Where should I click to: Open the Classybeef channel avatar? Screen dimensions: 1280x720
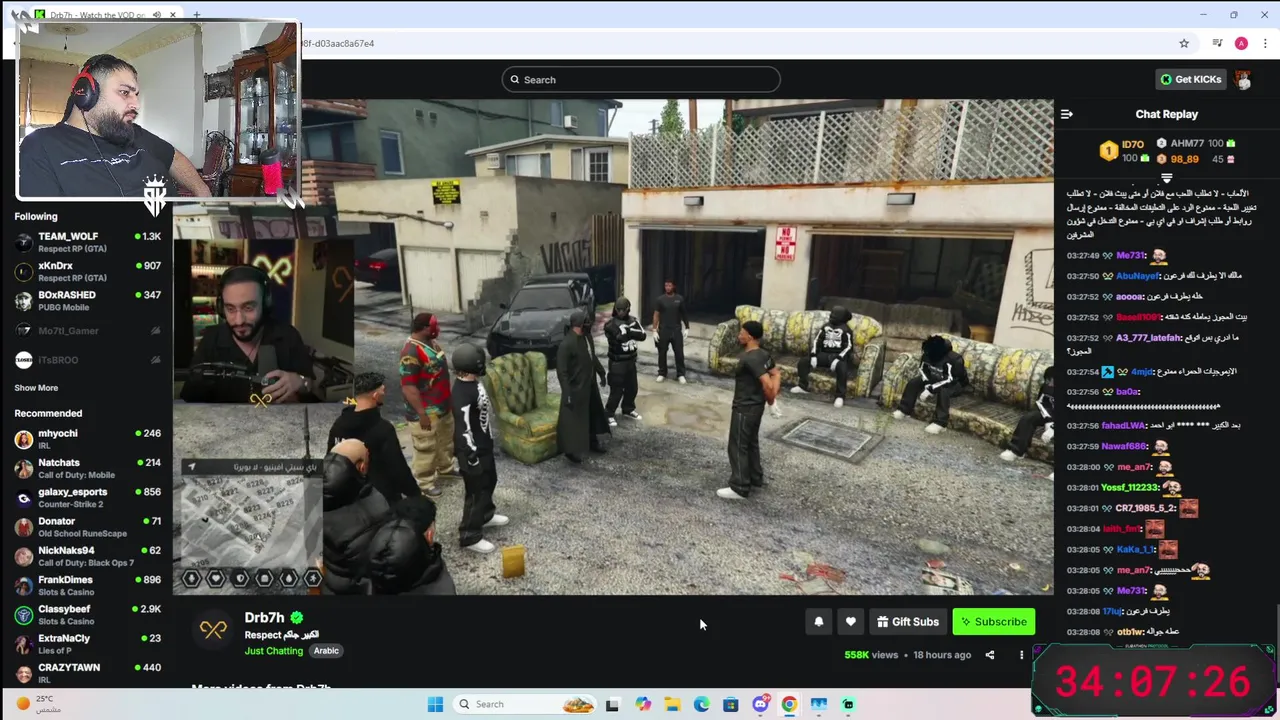point(24,615)
